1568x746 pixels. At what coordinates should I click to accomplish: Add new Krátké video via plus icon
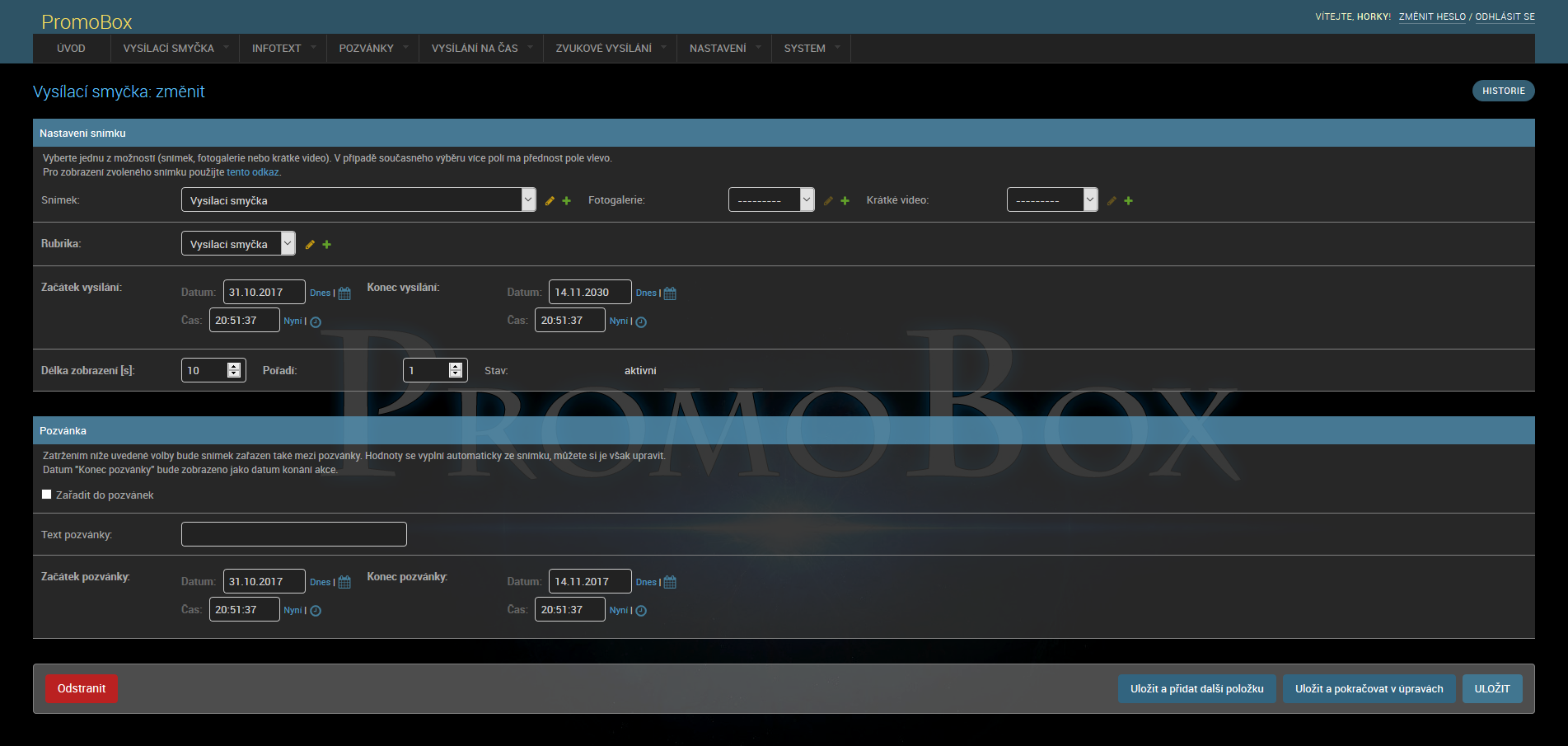coord(1128,201)
